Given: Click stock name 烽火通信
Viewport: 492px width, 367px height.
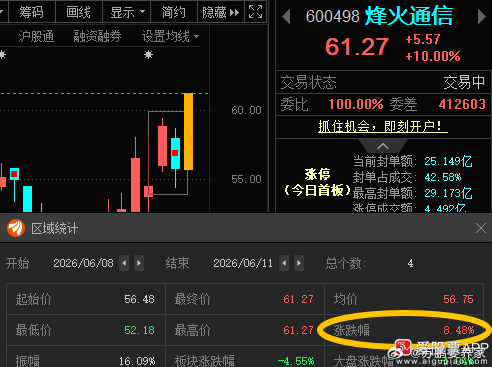Looking at the screenshot, I should 409,15.
